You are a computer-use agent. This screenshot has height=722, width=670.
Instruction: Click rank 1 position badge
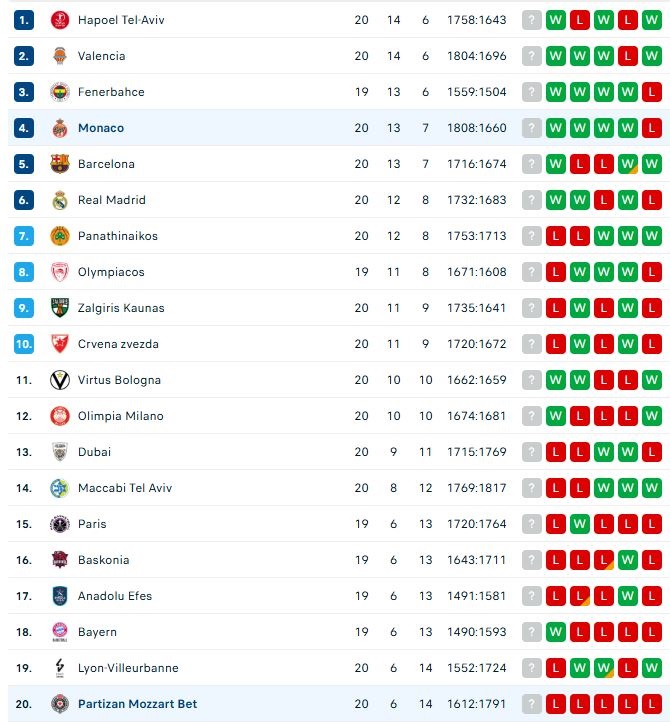(24, 20)
